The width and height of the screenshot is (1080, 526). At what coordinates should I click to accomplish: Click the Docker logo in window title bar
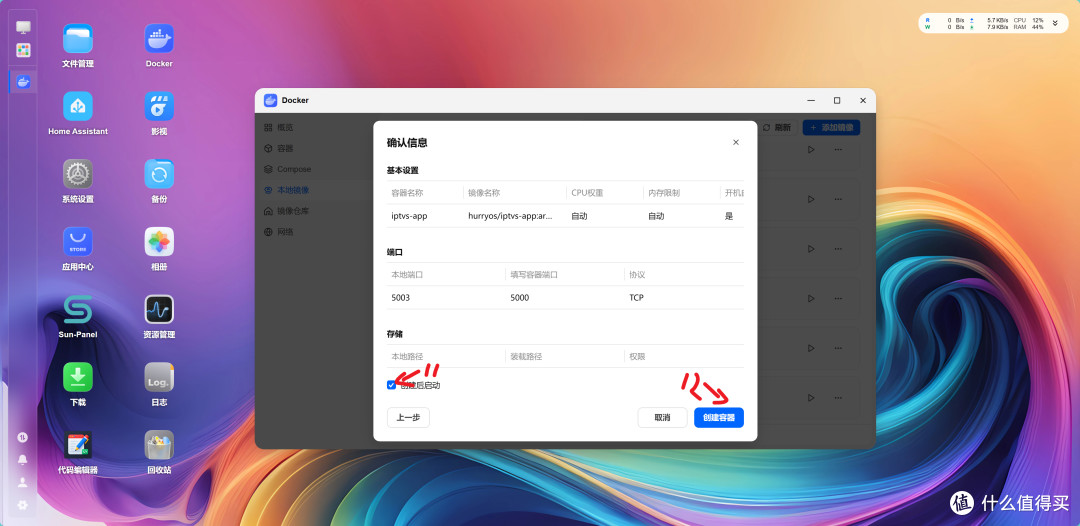(270, 101)
